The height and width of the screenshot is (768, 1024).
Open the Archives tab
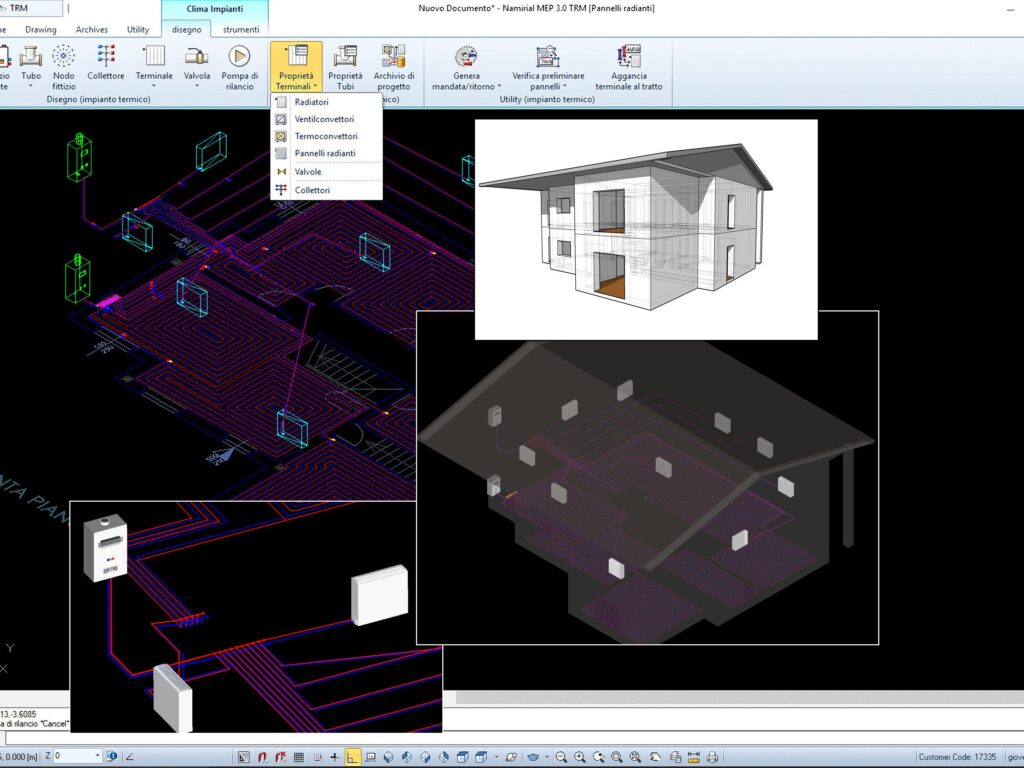pos(91,30)
